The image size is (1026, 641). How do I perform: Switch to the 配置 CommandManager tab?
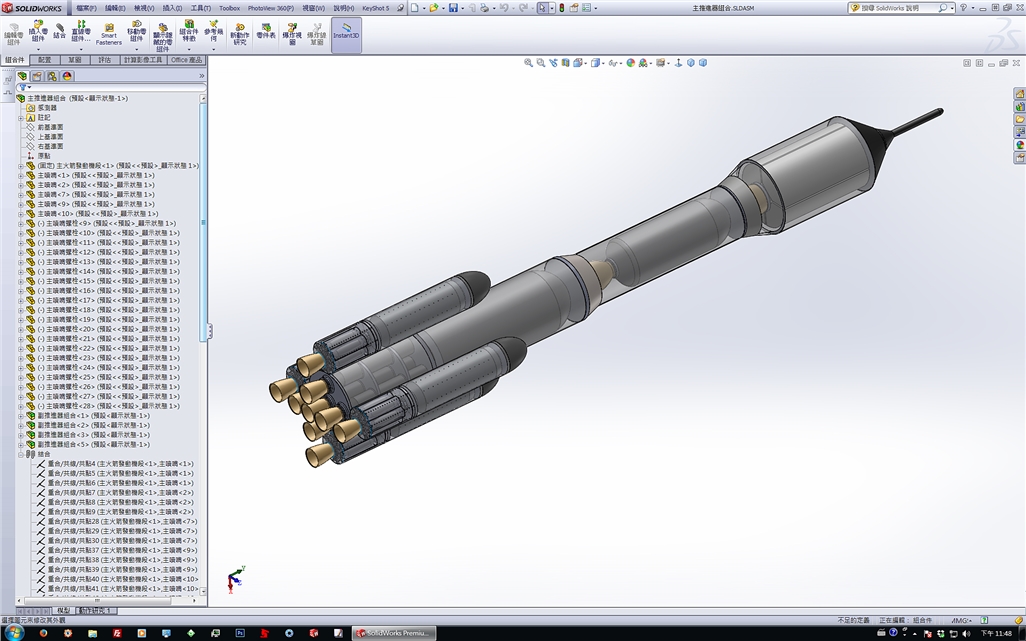[44, 60]
